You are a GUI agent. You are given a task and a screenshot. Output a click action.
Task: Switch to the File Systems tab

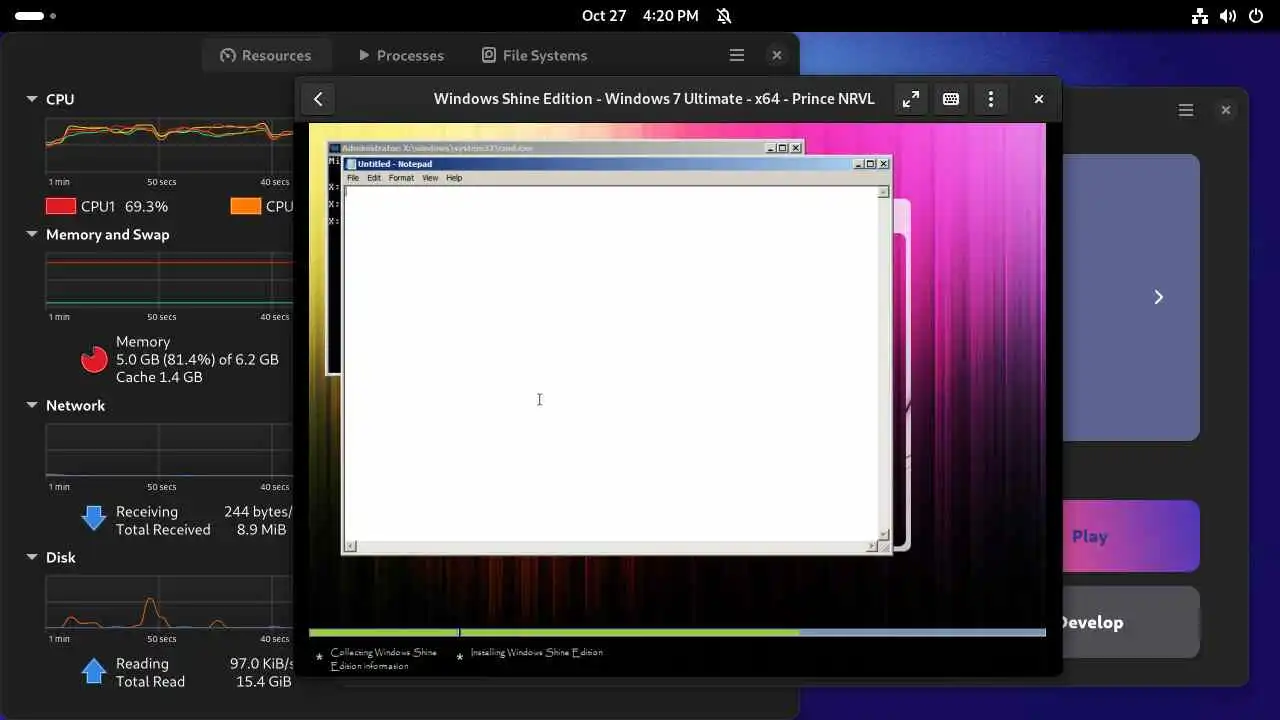pyautogui.click(x=534, y=55)
